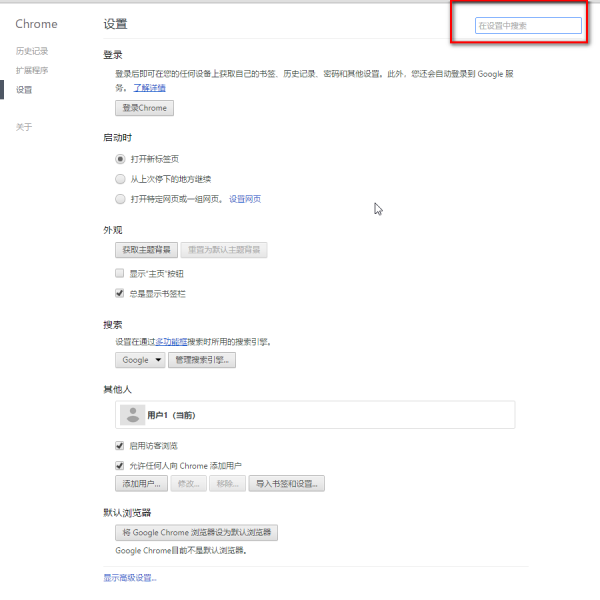
Task: Open 关于 in the sidebar
Action: point(24,127)
